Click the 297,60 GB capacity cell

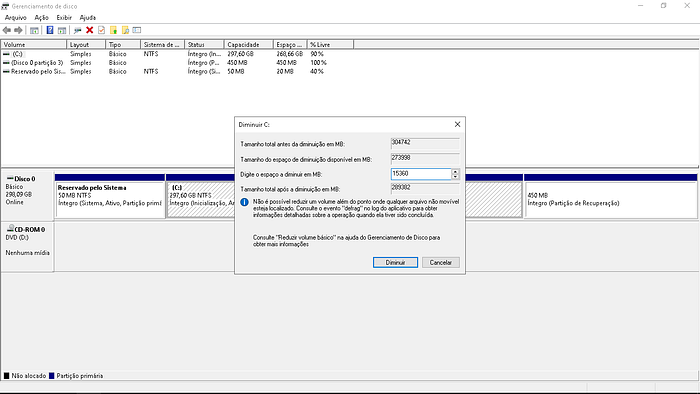click(240, 54)
